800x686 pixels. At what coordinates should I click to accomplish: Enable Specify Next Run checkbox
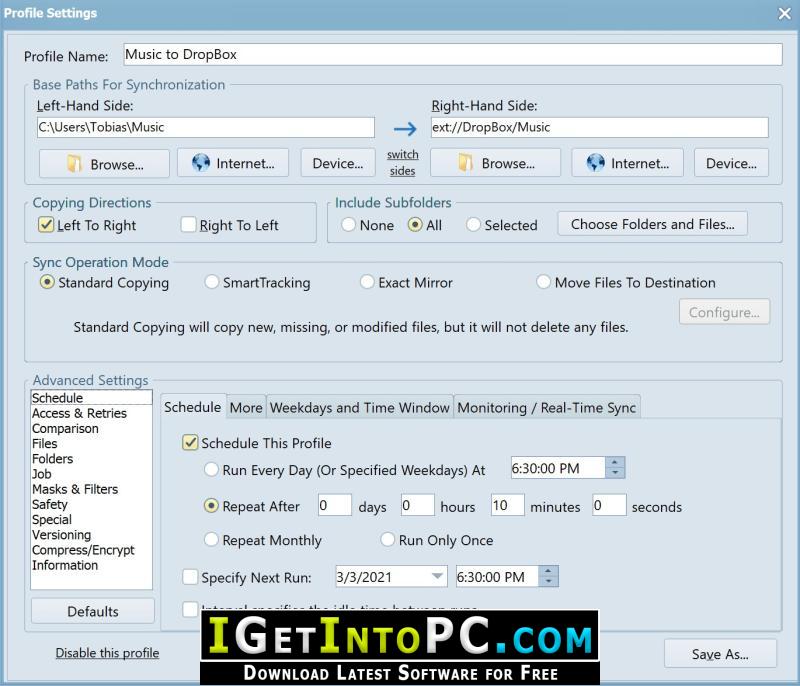190,577
